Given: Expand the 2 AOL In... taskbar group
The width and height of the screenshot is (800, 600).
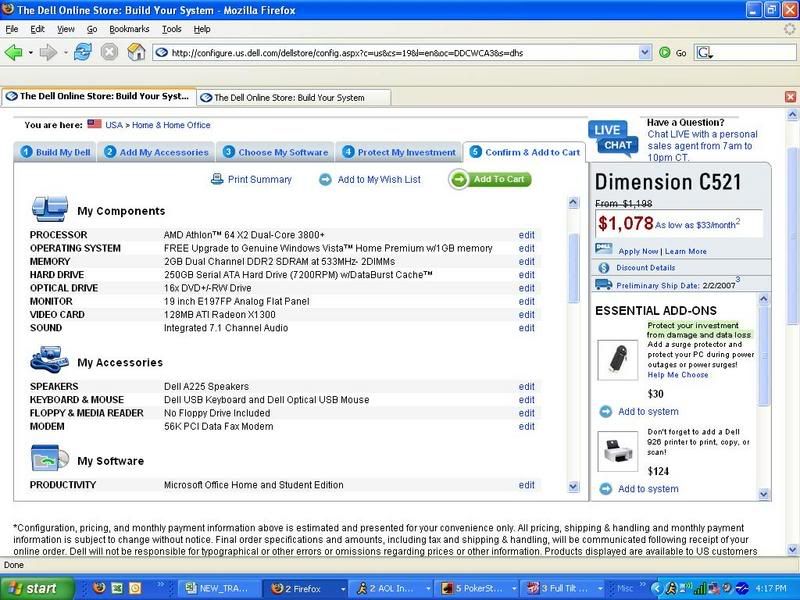Looking at the screenshot, I should (428, 589).
